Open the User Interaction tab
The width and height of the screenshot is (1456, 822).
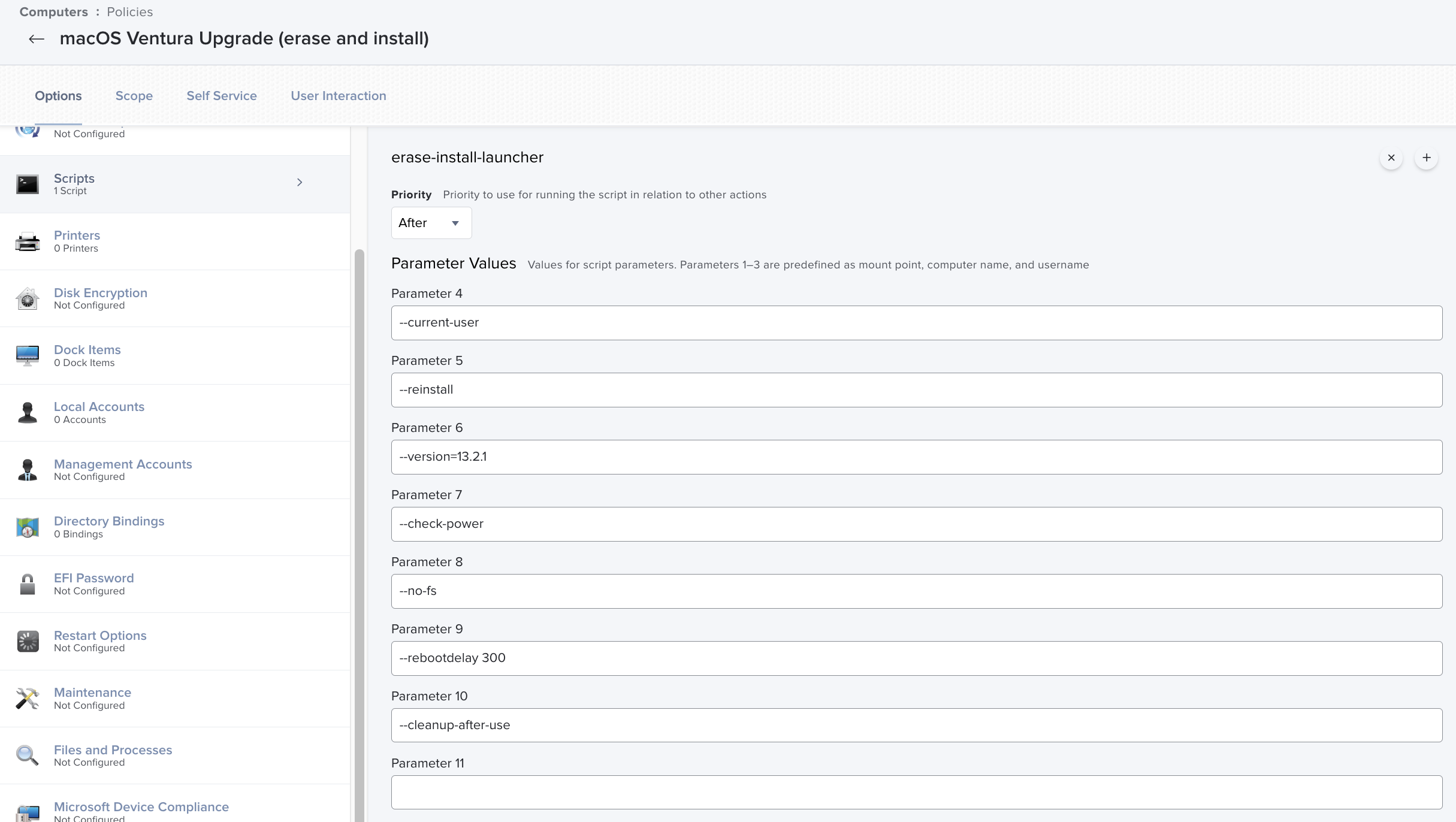(338, 96)
